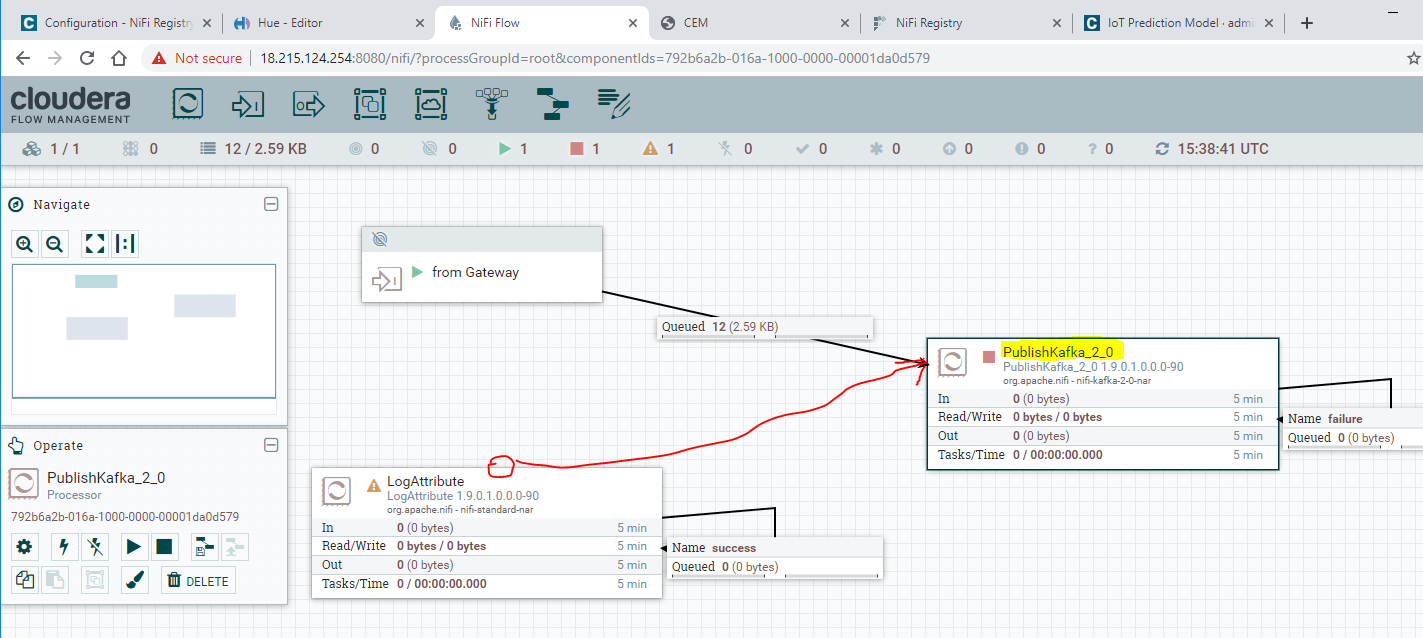1423x638 pixels.
Task: Select the Label toolbar icon
Action: tap(613, 104)
